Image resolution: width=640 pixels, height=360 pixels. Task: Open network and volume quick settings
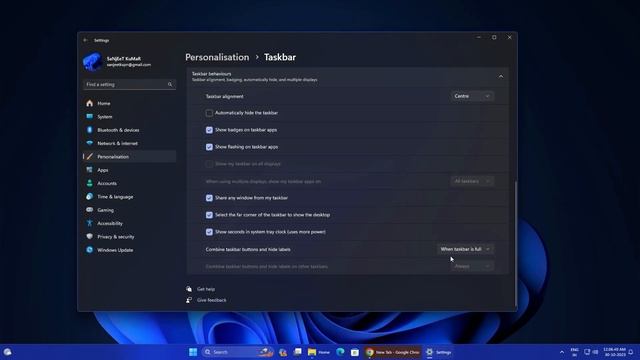coord(591,352)
